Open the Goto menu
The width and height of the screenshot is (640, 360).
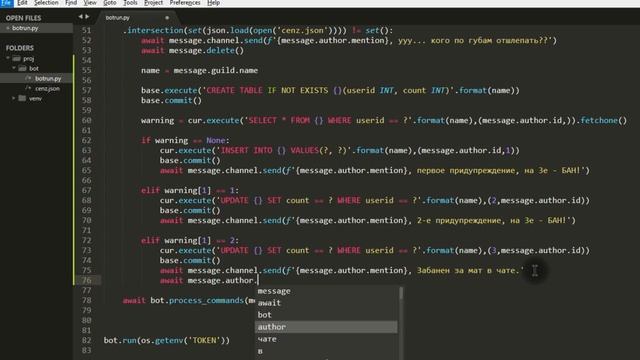109,3
